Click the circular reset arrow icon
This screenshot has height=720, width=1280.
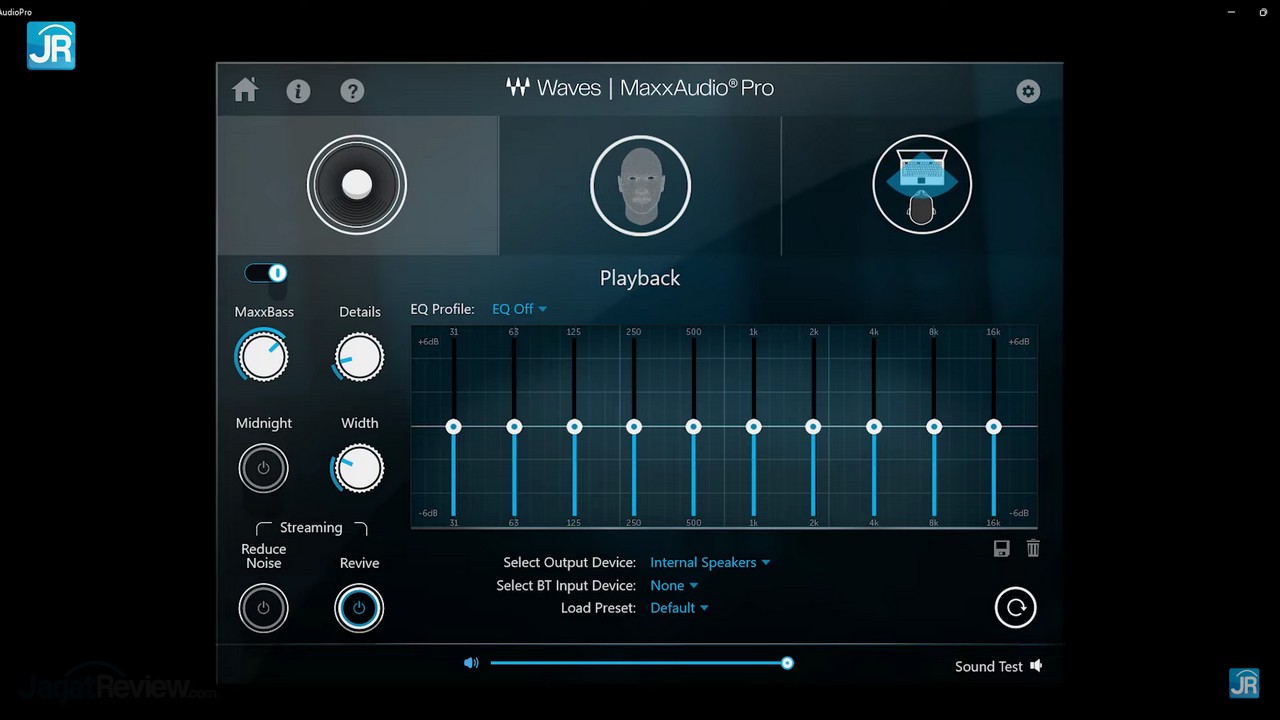[x=1015, y=607]
